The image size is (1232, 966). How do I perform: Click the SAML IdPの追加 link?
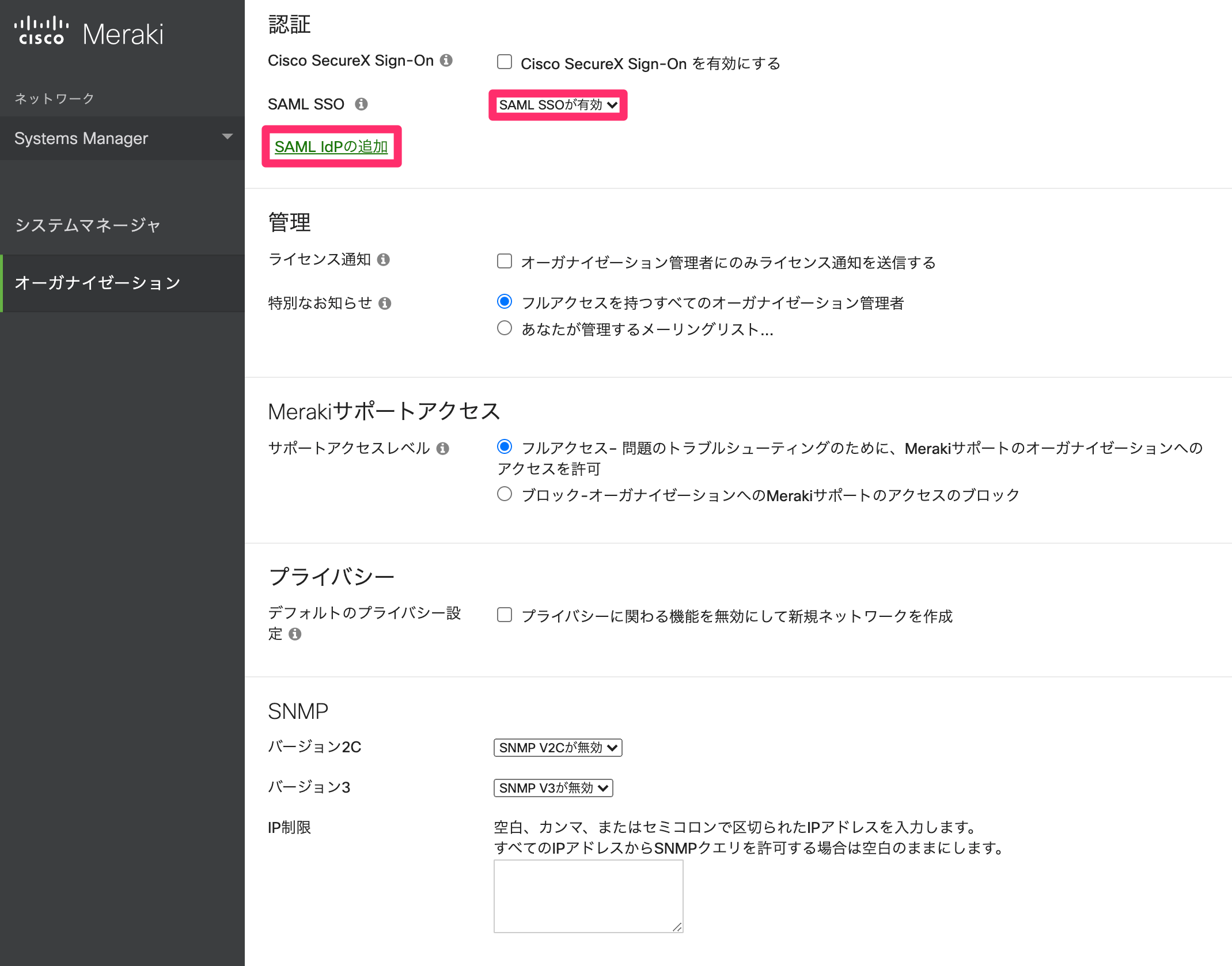pos(331,147)
